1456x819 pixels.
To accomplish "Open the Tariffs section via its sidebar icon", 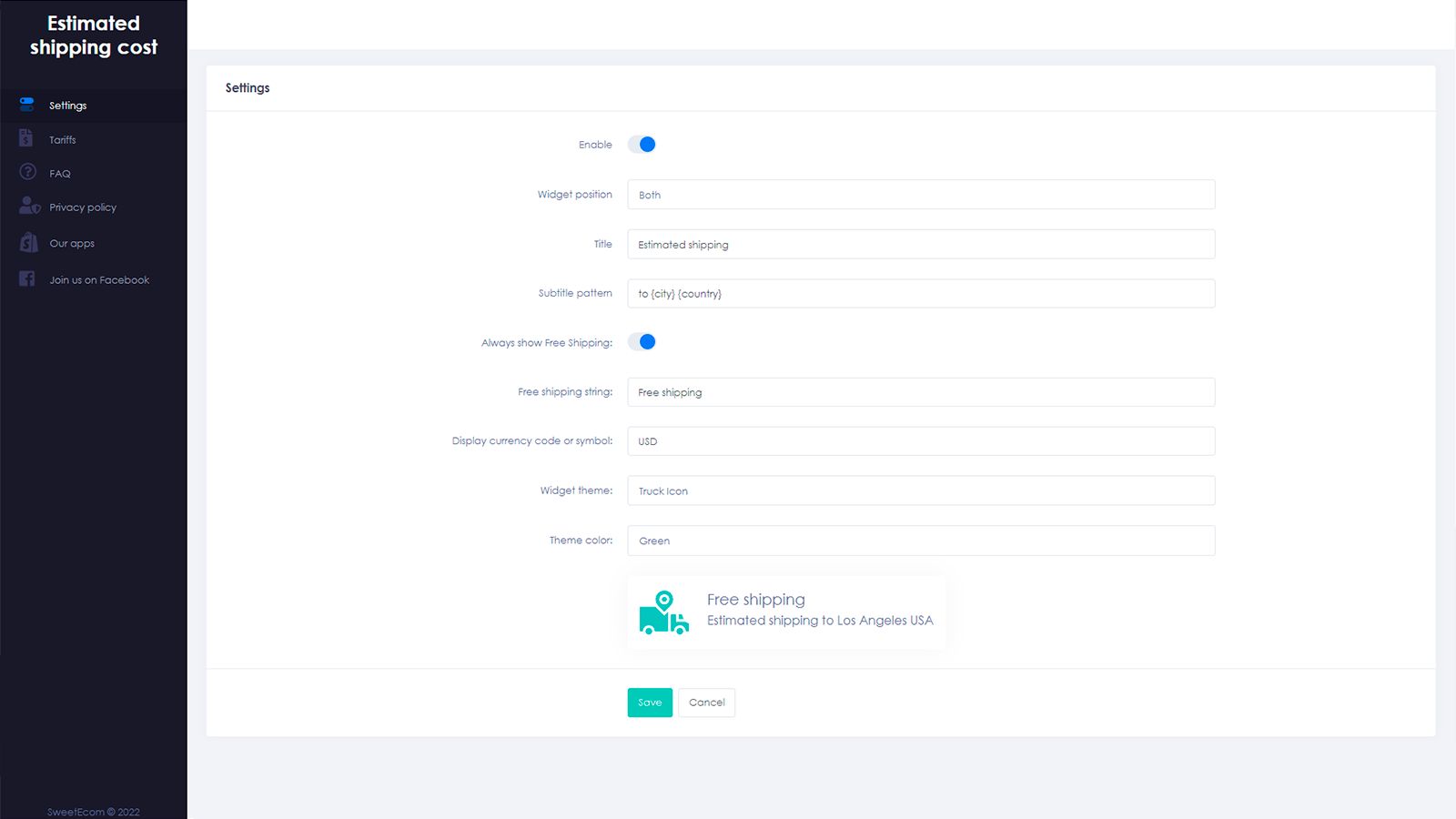I will pos(26,137).
